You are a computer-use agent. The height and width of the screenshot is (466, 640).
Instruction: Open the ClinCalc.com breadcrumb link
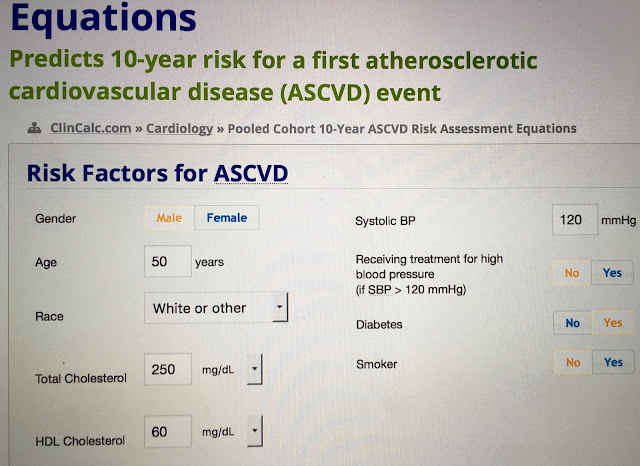[x=91, y=128]
